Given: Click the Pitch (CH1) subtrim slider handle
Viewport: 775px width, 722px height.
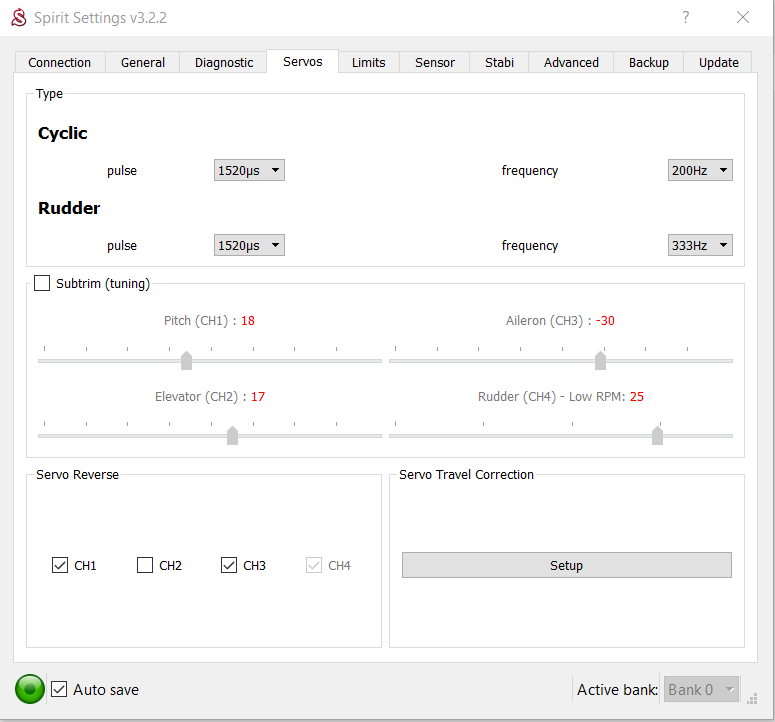Looking at the screenshot, I should pos(186,360).
